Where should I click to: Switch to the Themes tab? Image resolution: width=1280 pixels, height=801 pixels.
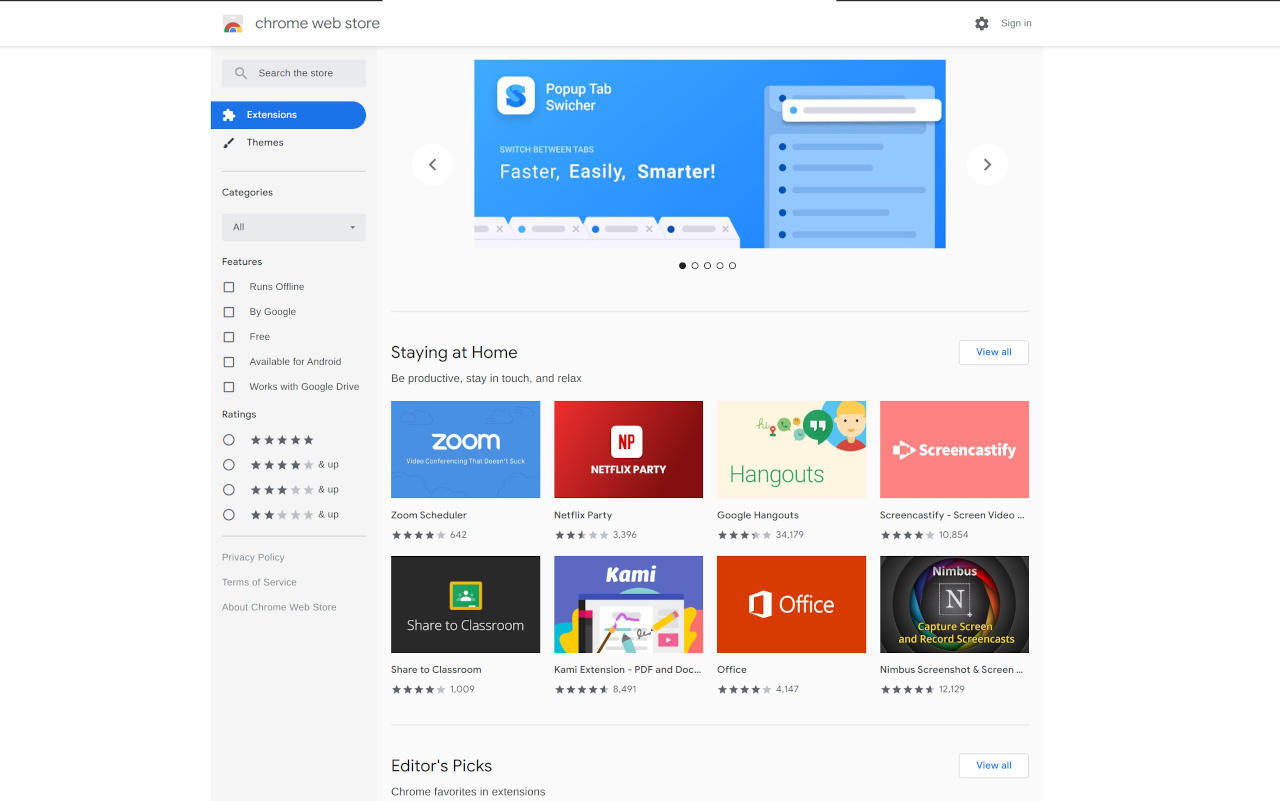pos(288,143)
